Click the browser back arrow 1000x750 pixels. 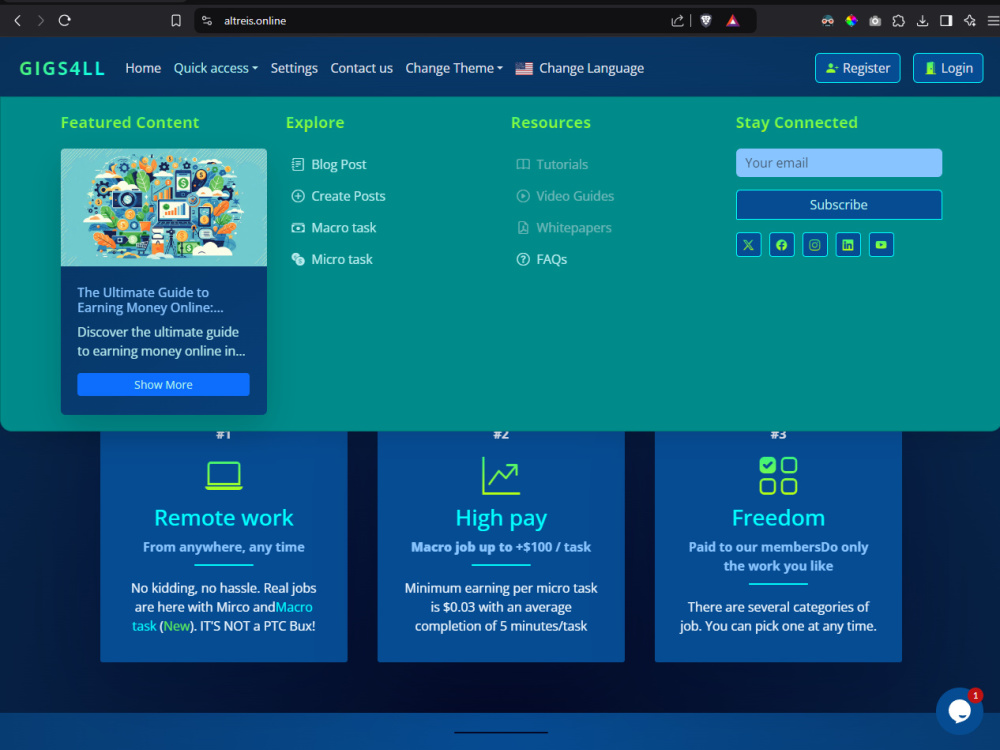(x=18, y=20)
